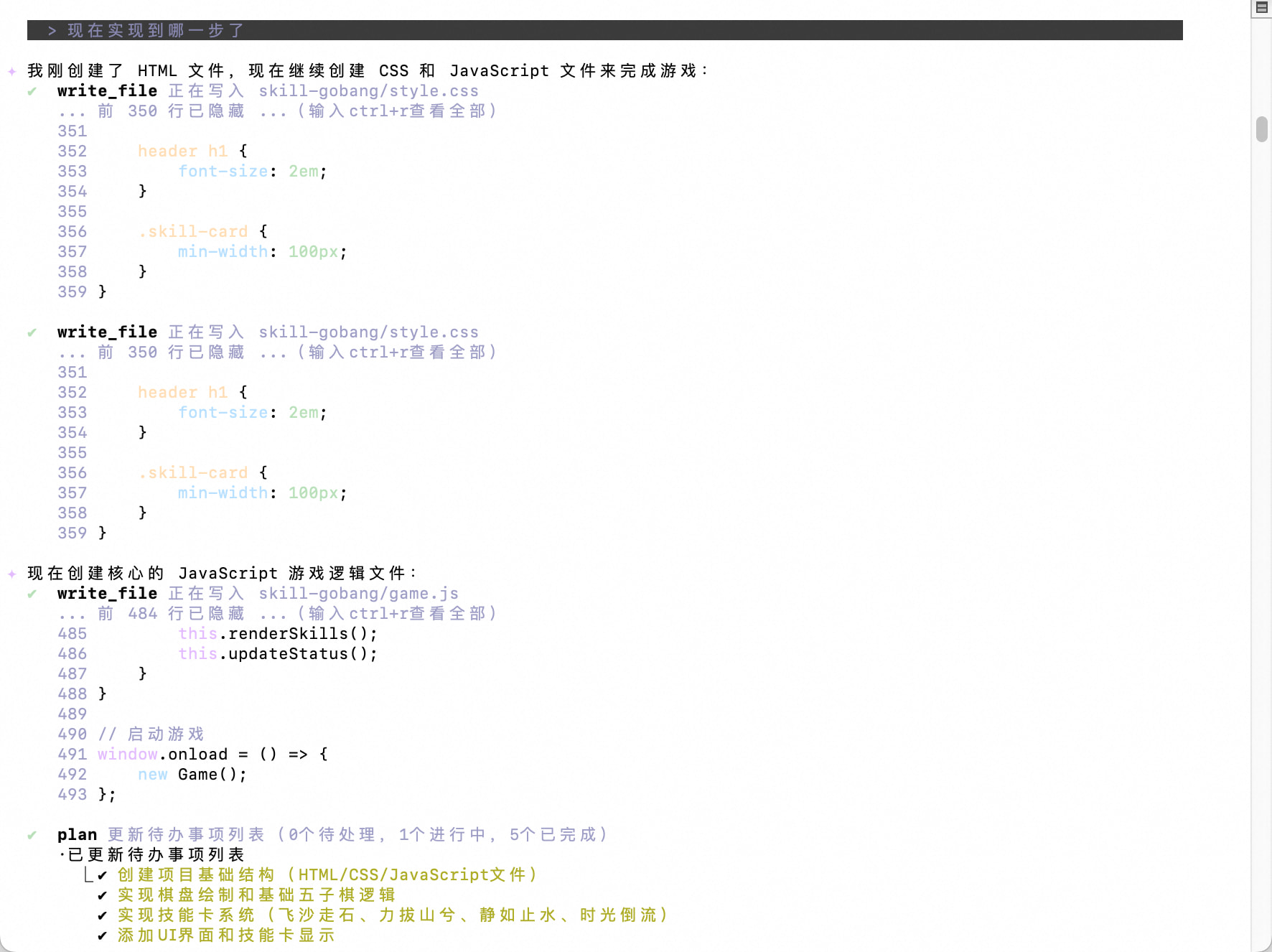
Task: Open the first skill-gobang/style.css file path
Action: point(368,91)
